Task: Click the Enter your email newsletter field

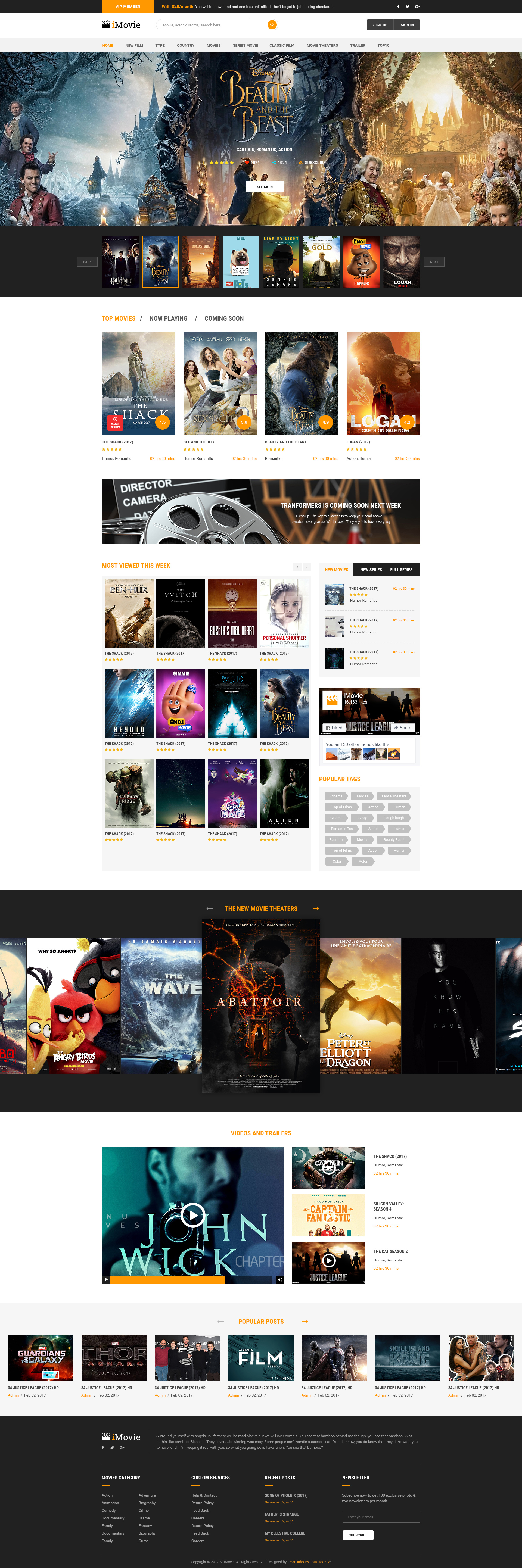Action: pyautogui.click(x=381, y=1517)
